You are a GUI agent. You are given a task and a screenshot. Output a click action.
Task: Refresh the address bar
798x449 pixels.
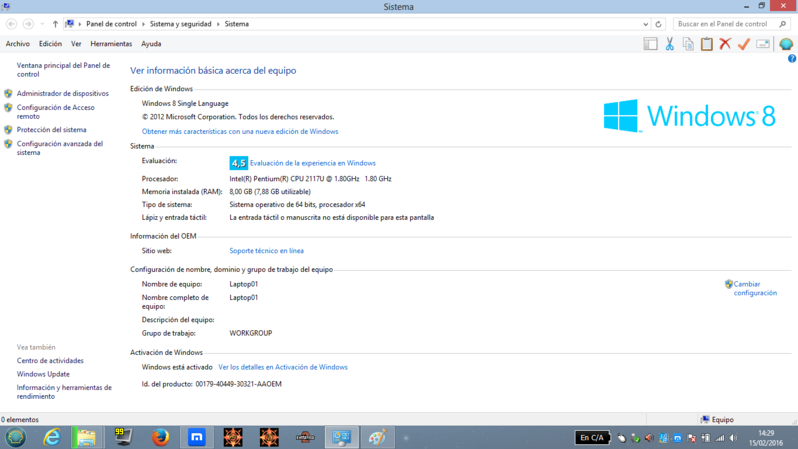658,24
